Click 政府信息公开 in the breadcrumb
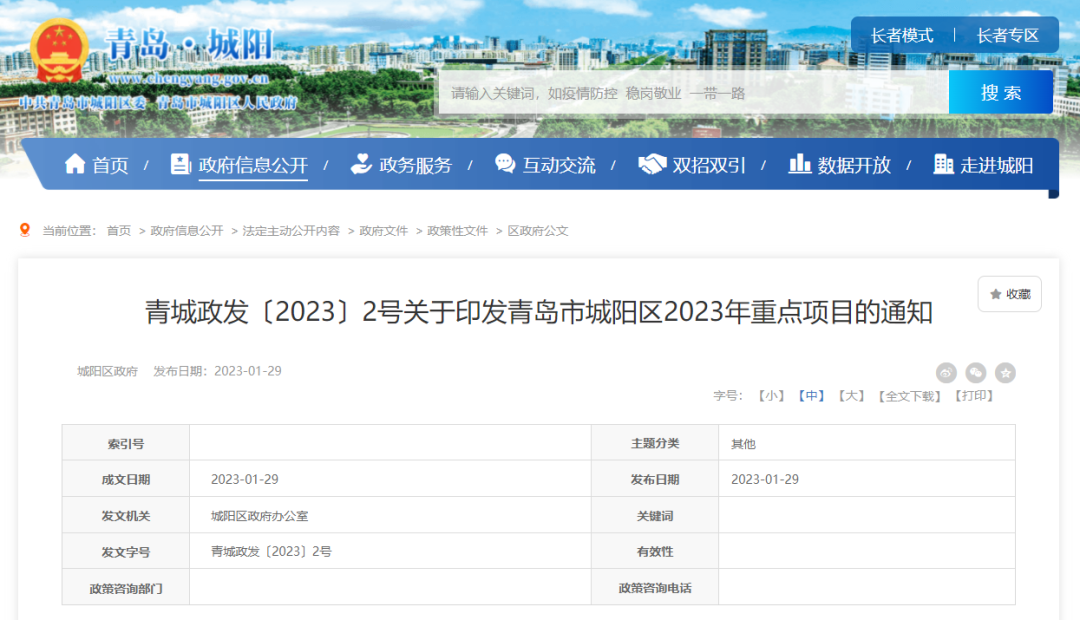This screenshot has width=1080, height=620. point(187,231)
